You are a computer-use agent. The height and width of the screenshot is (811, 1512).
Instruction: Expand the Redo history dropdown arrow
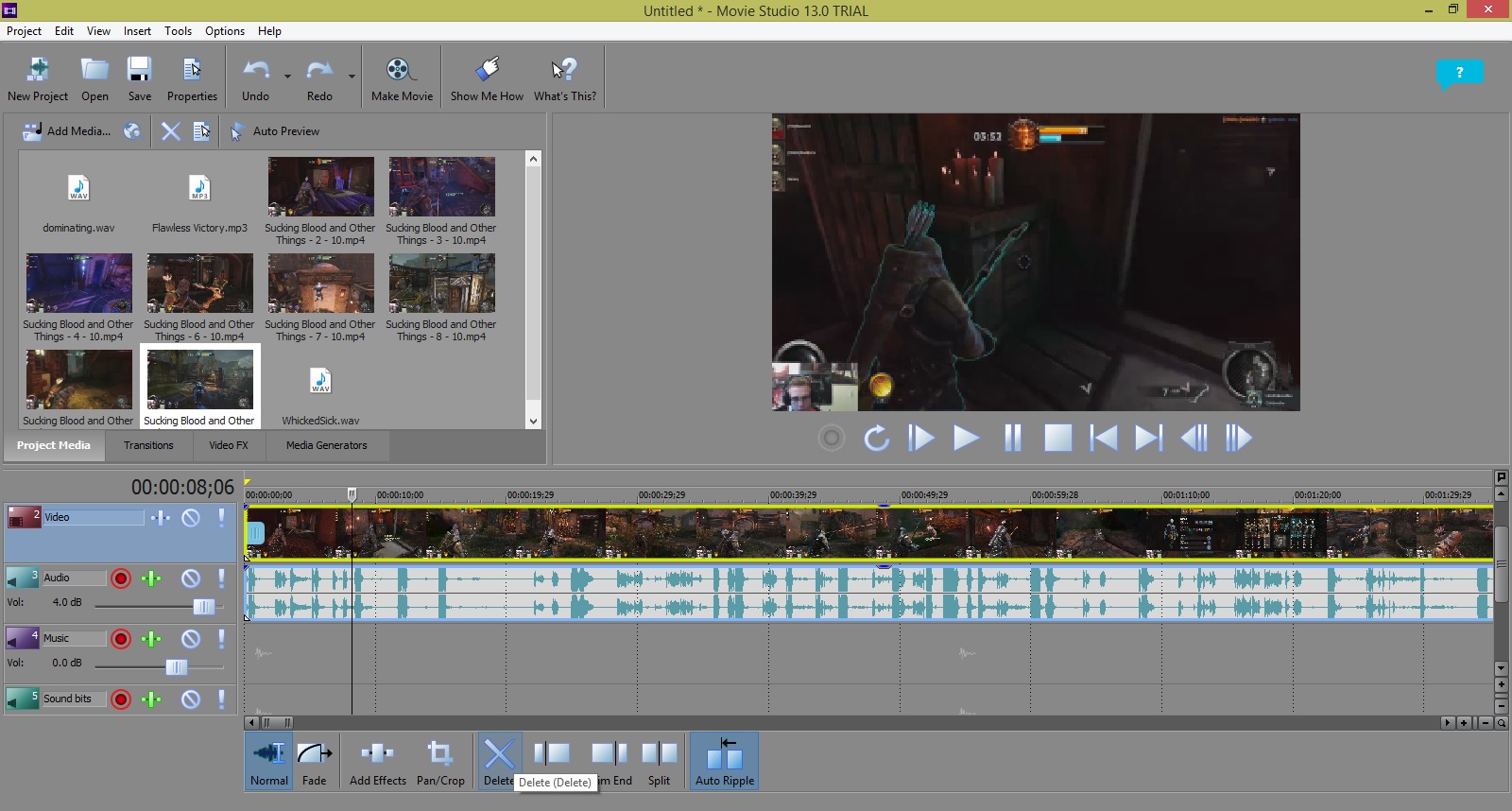point(352,76)
